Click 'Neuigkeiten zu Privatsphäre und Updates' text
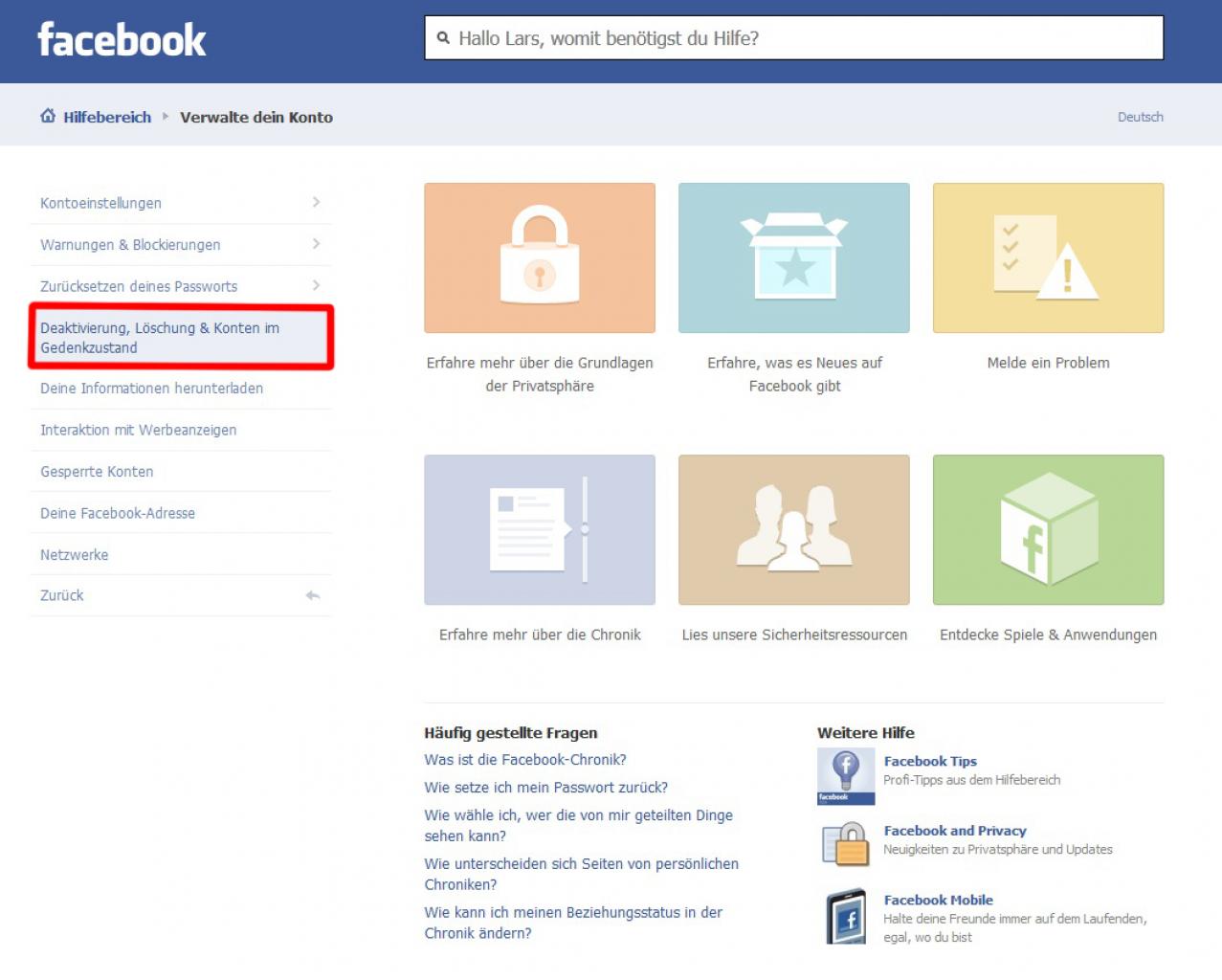The image size is (1222, 980). coord(998,849)
